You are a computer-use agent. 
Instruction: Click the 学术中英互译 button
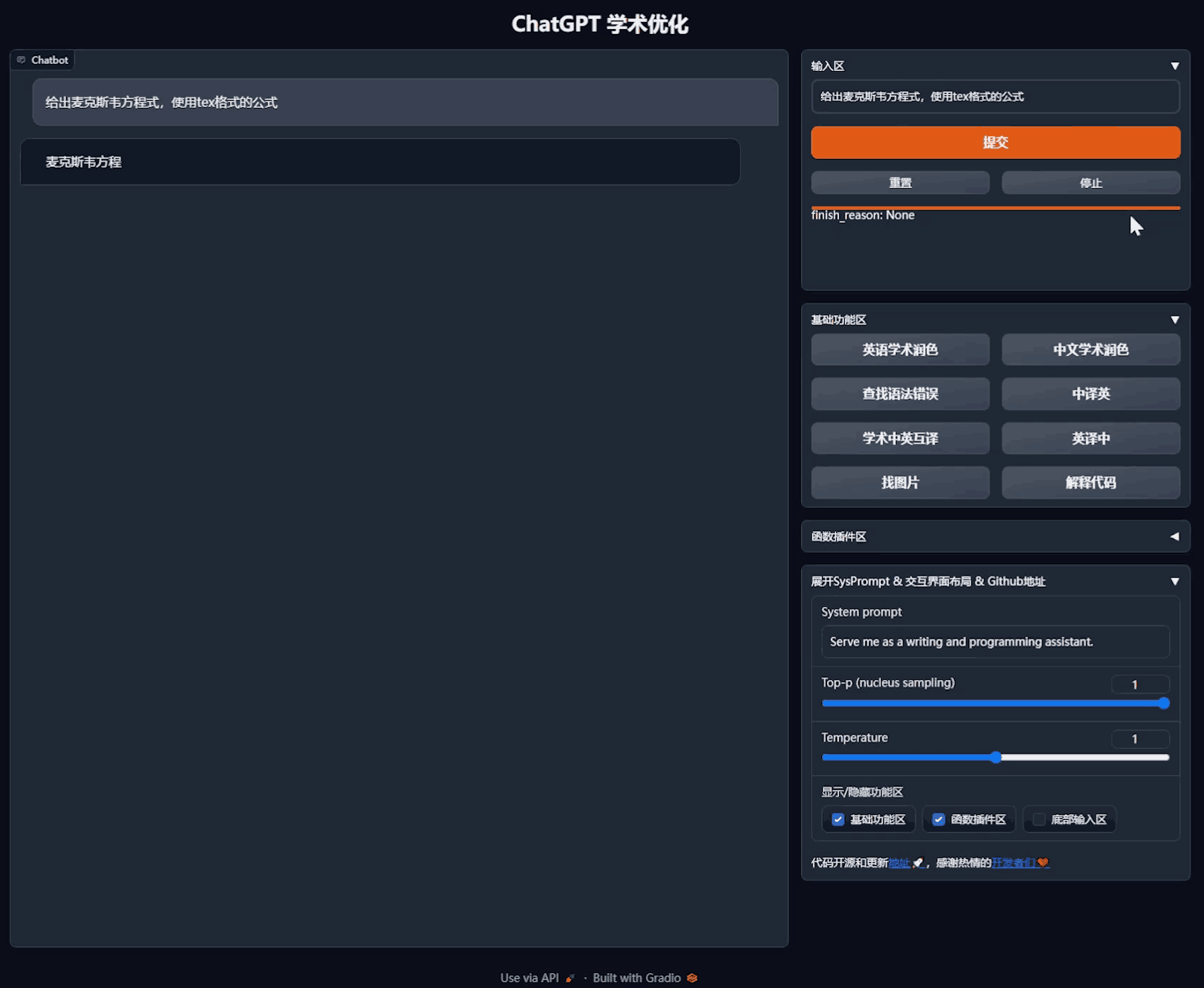tap(900, 439)
